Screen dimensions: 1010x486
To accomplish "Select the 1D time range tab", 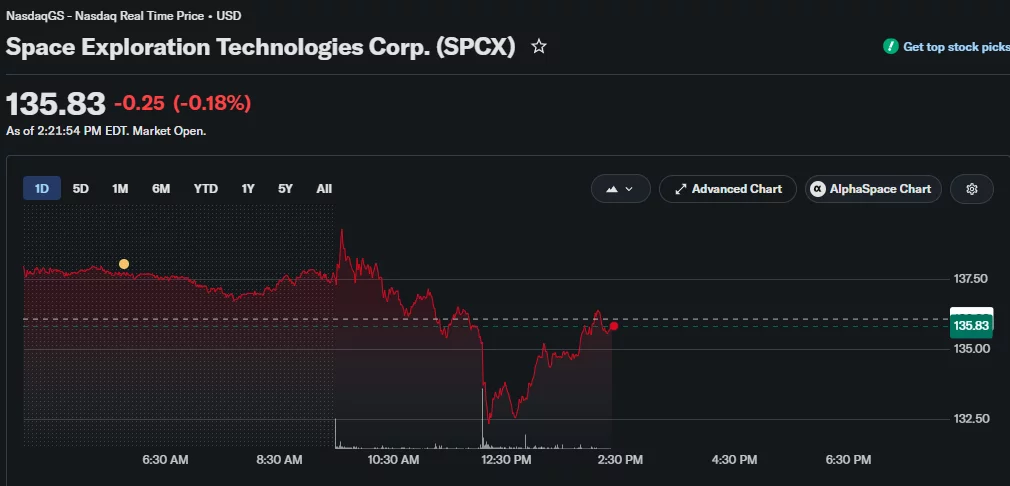I will point(42,189).
